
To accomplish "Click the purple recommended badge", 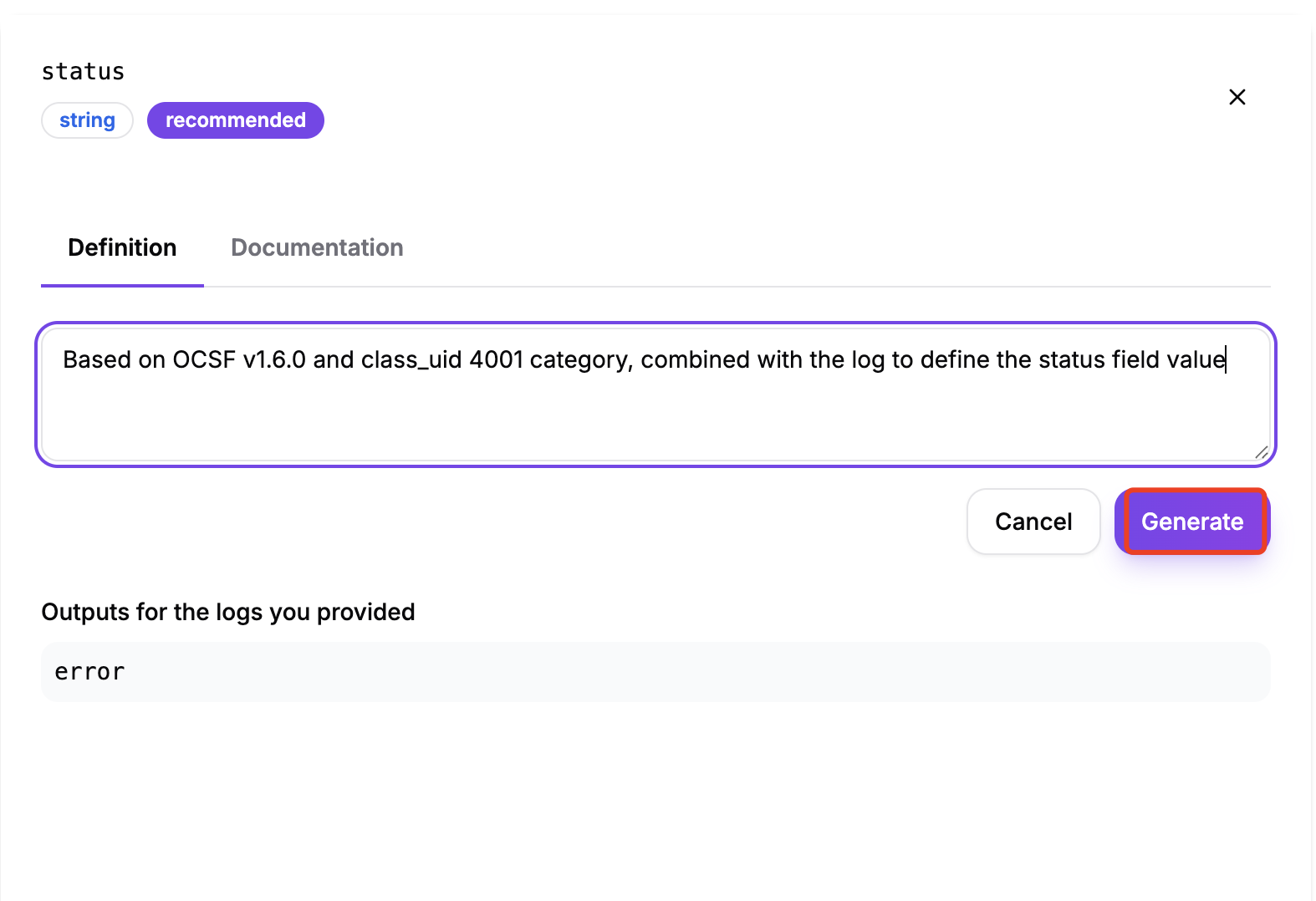I will click(235, 120).
